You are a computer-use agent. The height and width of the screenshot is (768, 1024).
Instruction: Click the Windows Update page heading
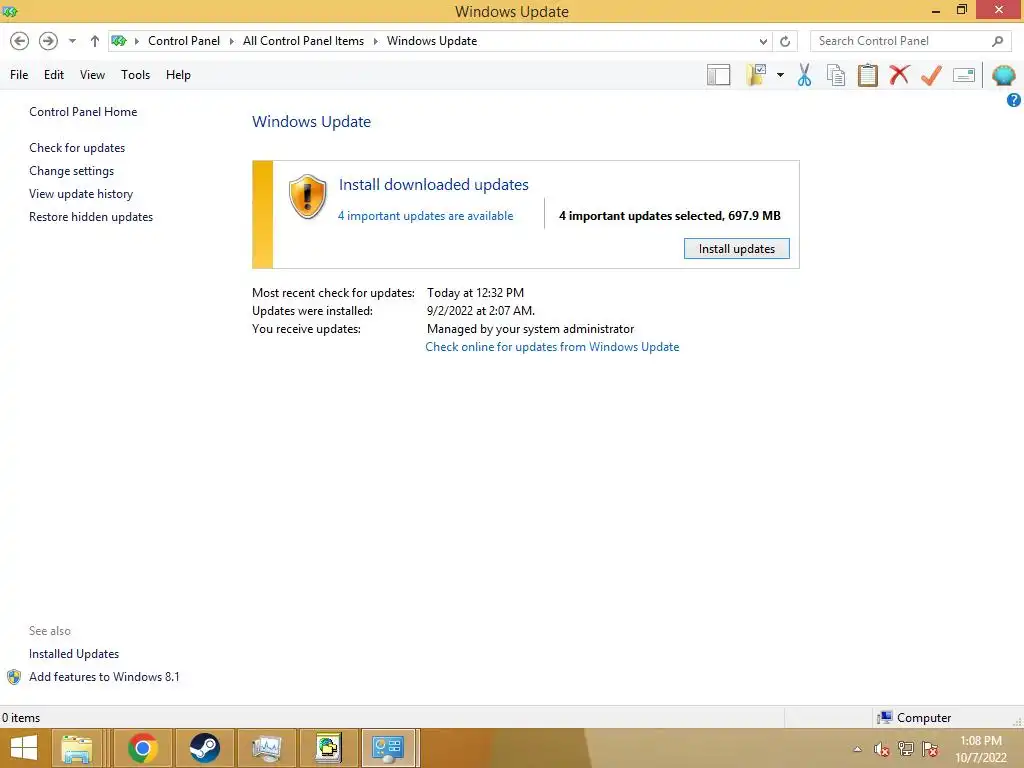click(312, 122)
